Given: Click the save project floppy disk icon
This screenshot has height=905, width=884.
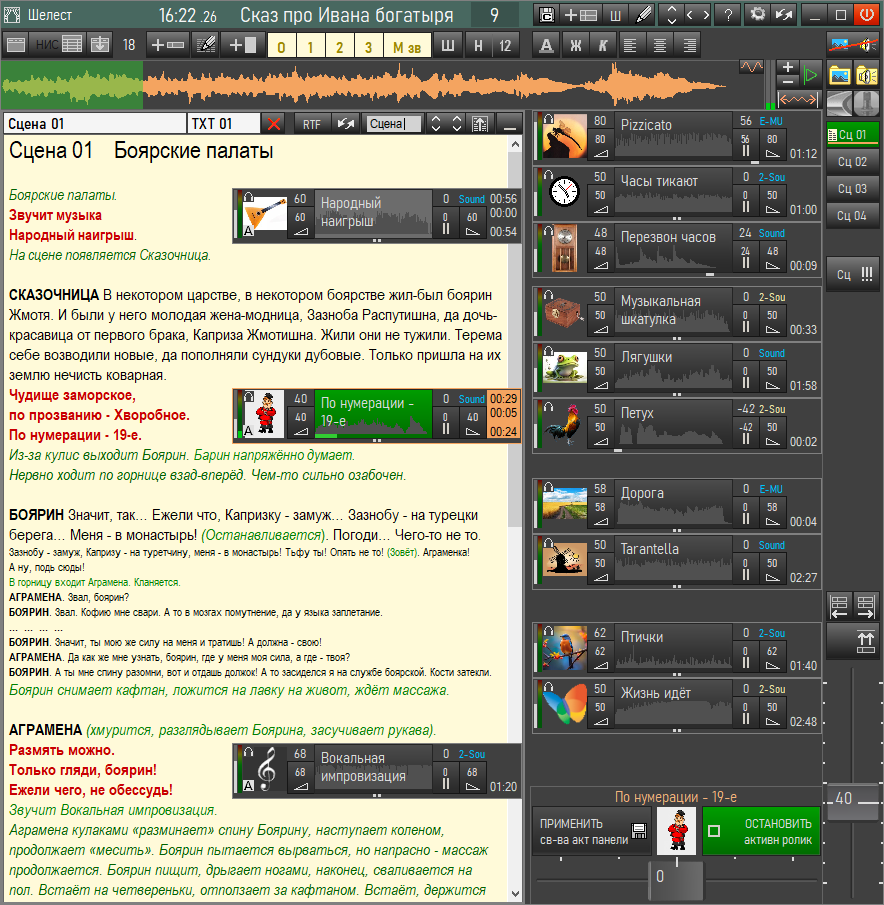Looking at the screenshot, I should click(x=546, y=15).
